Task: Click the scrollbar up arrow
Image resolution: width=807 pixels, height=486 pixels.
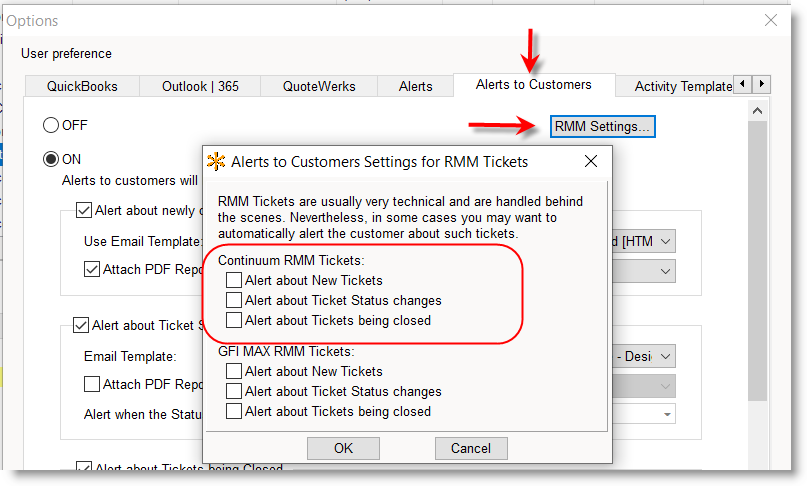Action: coord(757,109)
